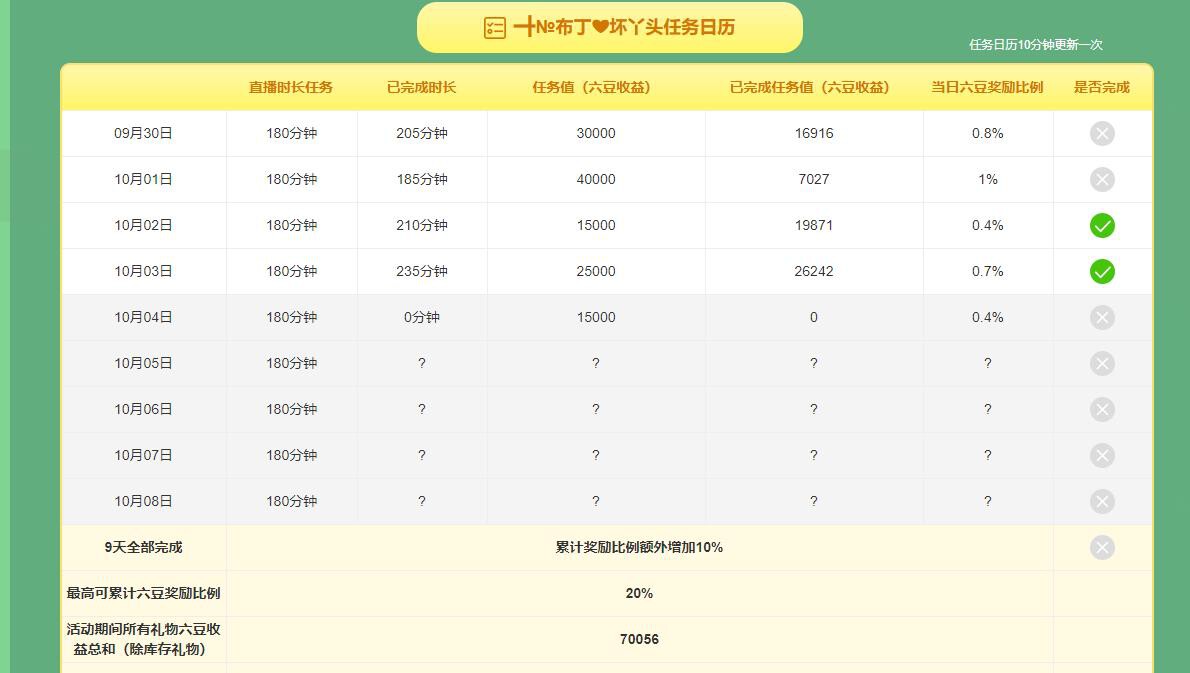Click the 累计奖励比例额外增加10% text

(639, 548)
